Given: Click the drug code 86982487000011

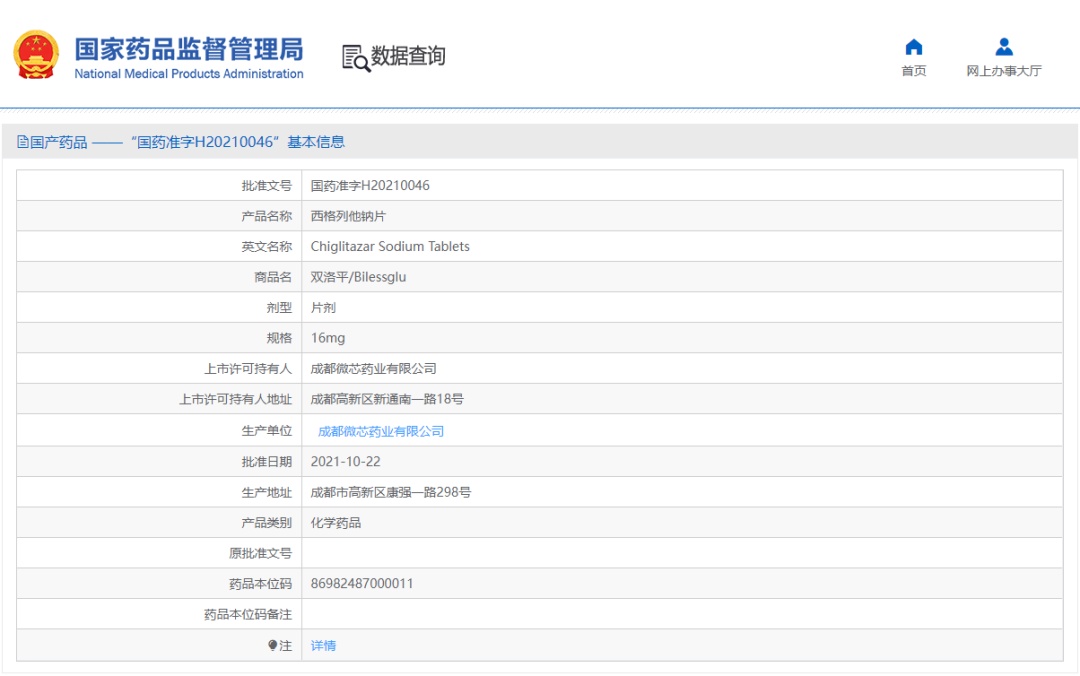Looking at the screenshot, I should tap(362, 583).
